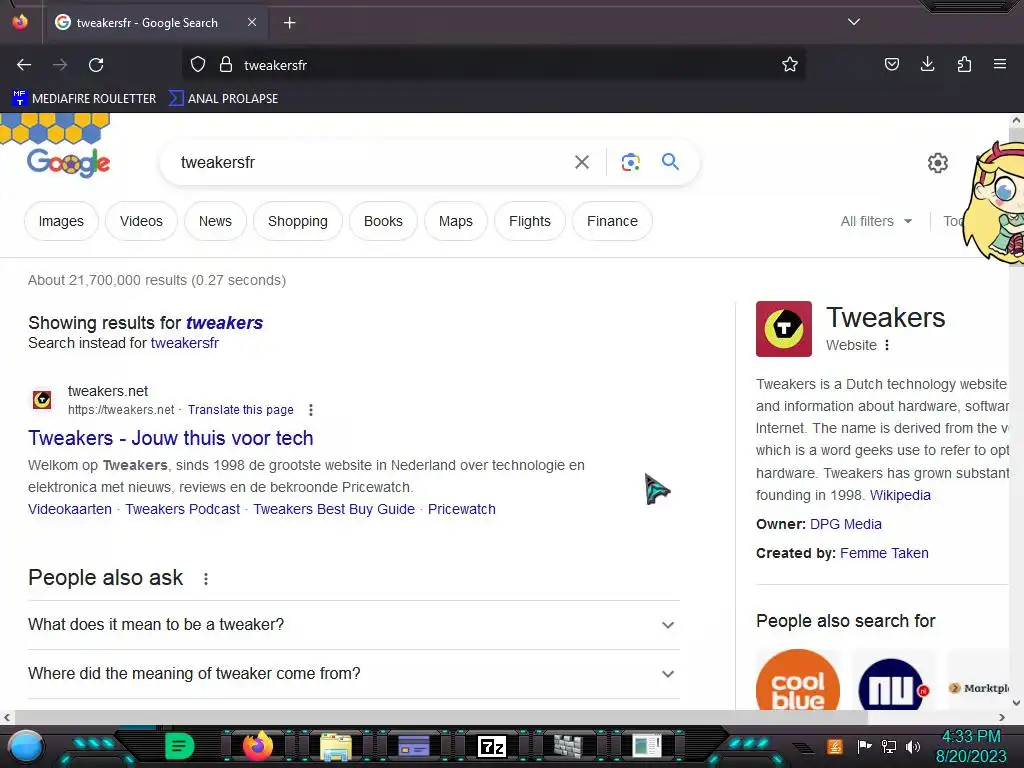1024x768 pixels.
Task: Open People also ask options menu
Action: (206, 579)
